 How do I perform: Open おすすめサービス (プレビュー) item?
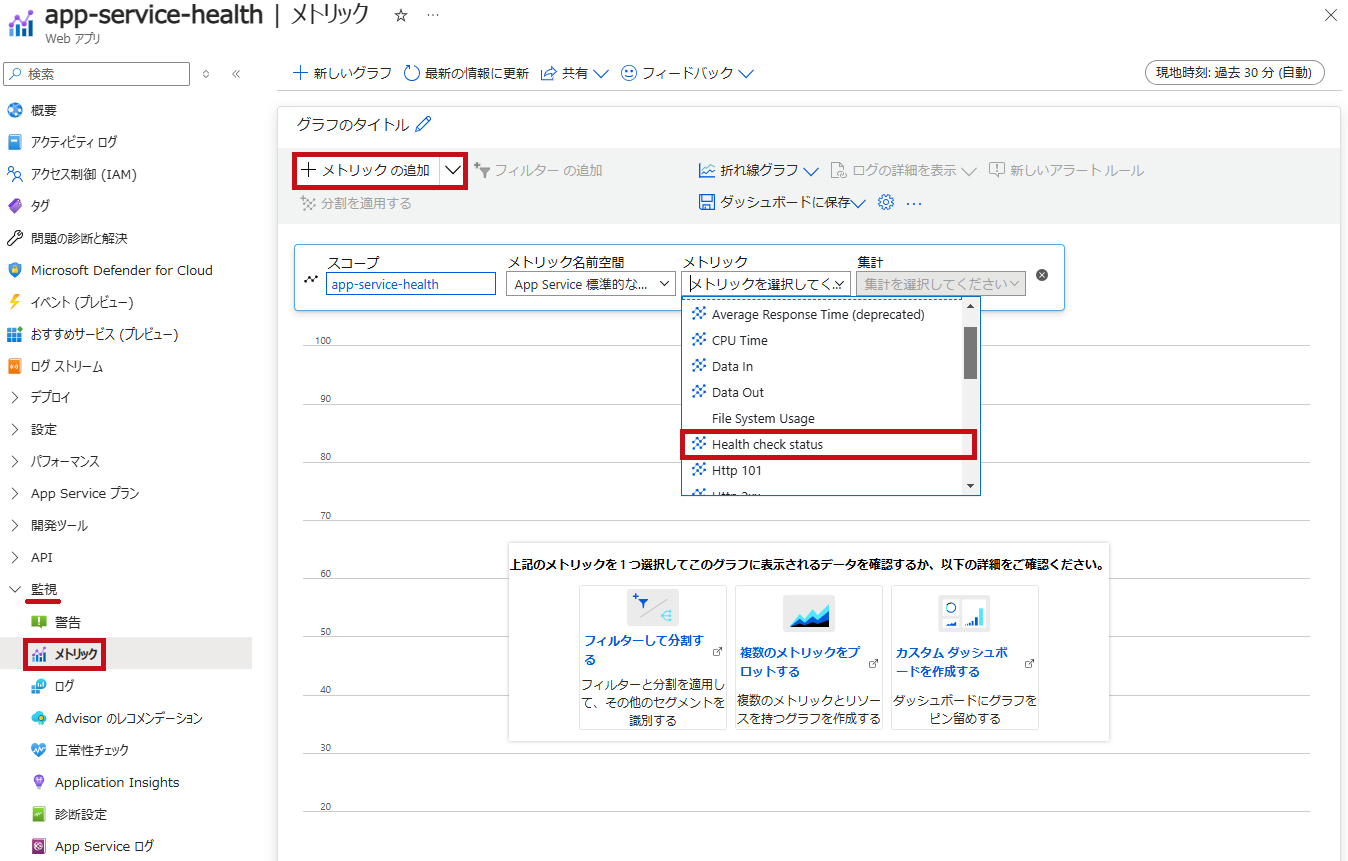104,334
